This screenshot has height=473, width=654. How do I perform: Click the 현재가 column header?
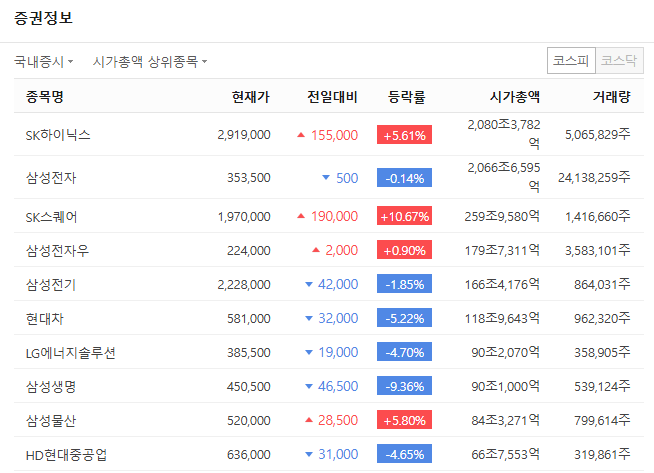click(x=251, y=97)
